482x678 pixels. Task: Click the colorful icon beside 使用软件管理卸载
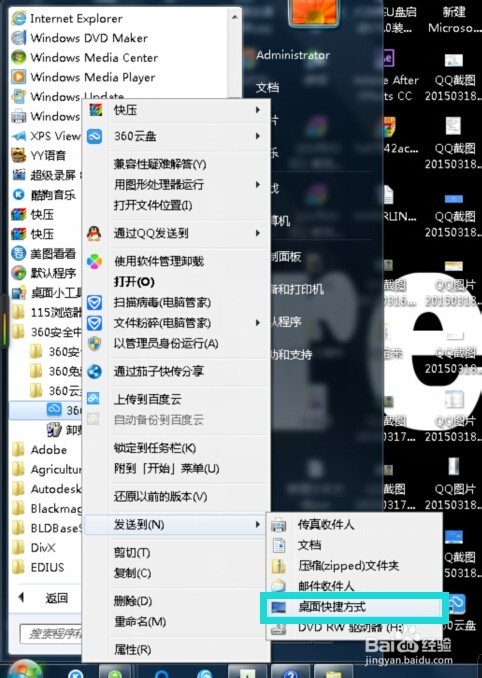94,262
